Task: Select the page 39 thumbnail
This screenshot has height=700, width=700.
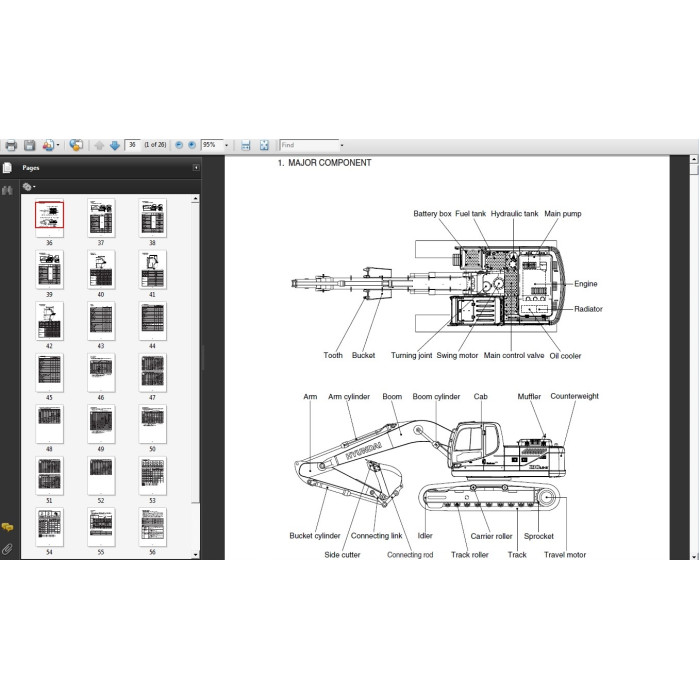Action: tap(49, 269)
